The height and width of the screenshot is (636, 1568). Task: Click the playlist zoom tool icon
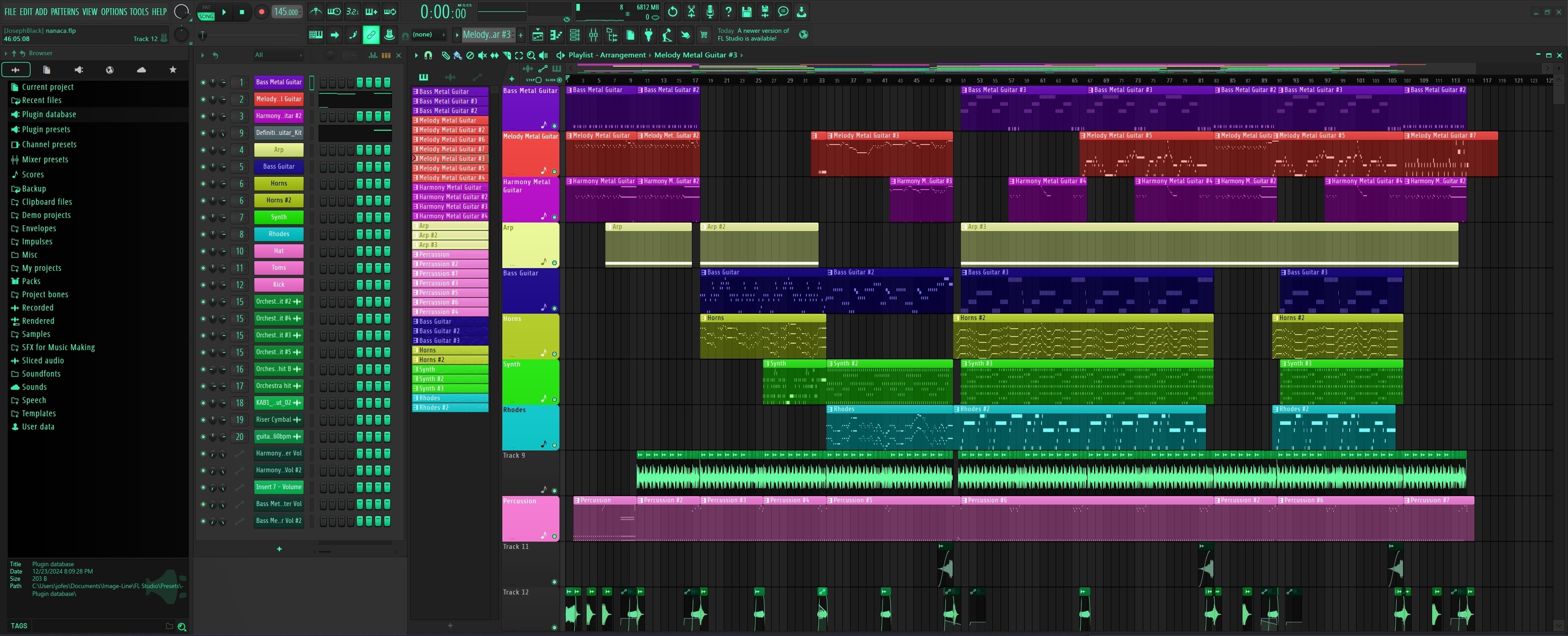(x=531, y=55)
